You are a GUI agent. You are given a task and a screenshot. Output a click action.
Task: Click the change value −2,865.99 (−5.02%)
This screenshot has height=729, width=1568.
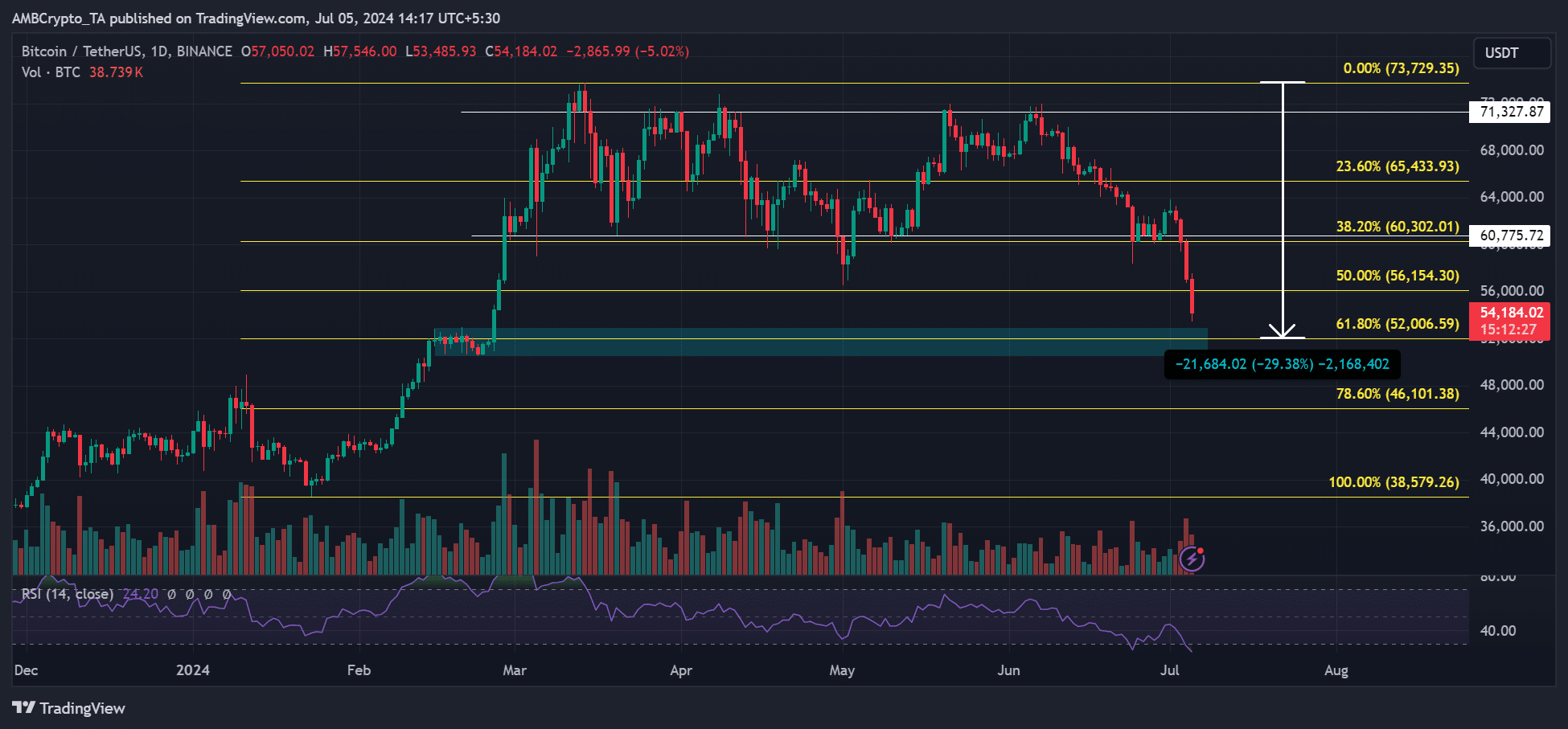(x=628, y=51)
